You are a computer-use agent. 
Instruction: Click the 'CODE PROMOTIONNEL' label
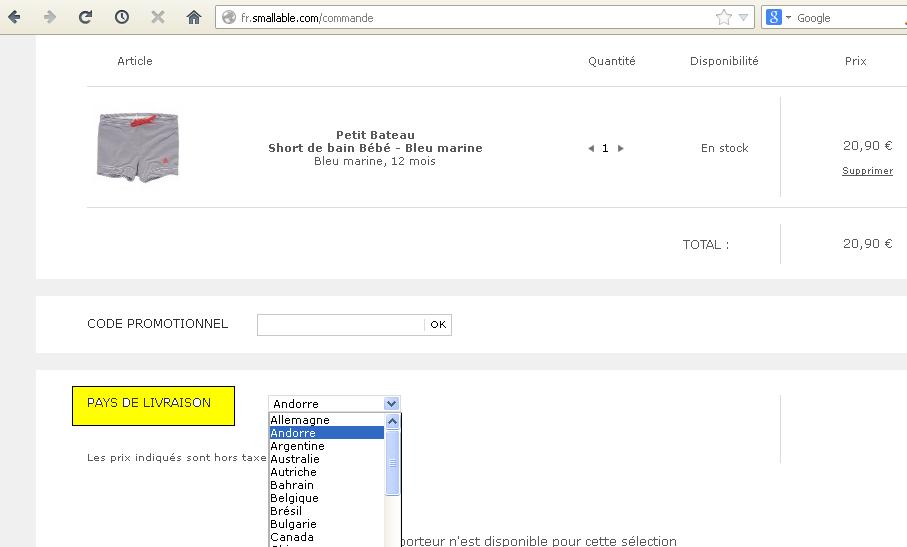pyautogui.click(x=157, y=324)
